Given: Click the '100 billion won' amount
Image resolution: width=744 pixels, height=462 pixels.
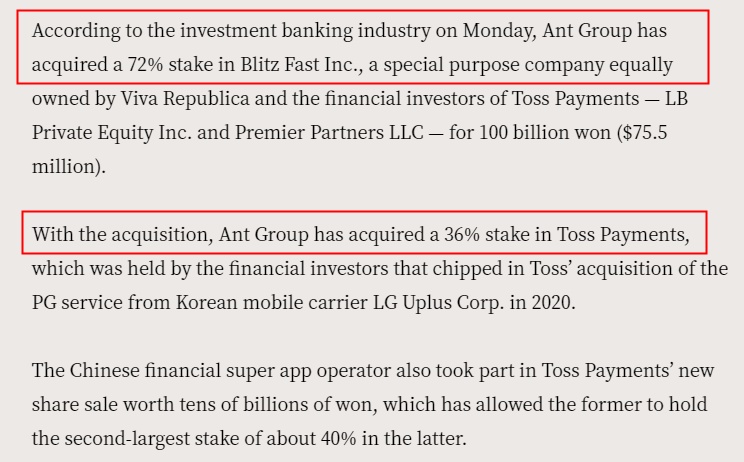Looking at the screenshot, I should click(x=545, y=133).
